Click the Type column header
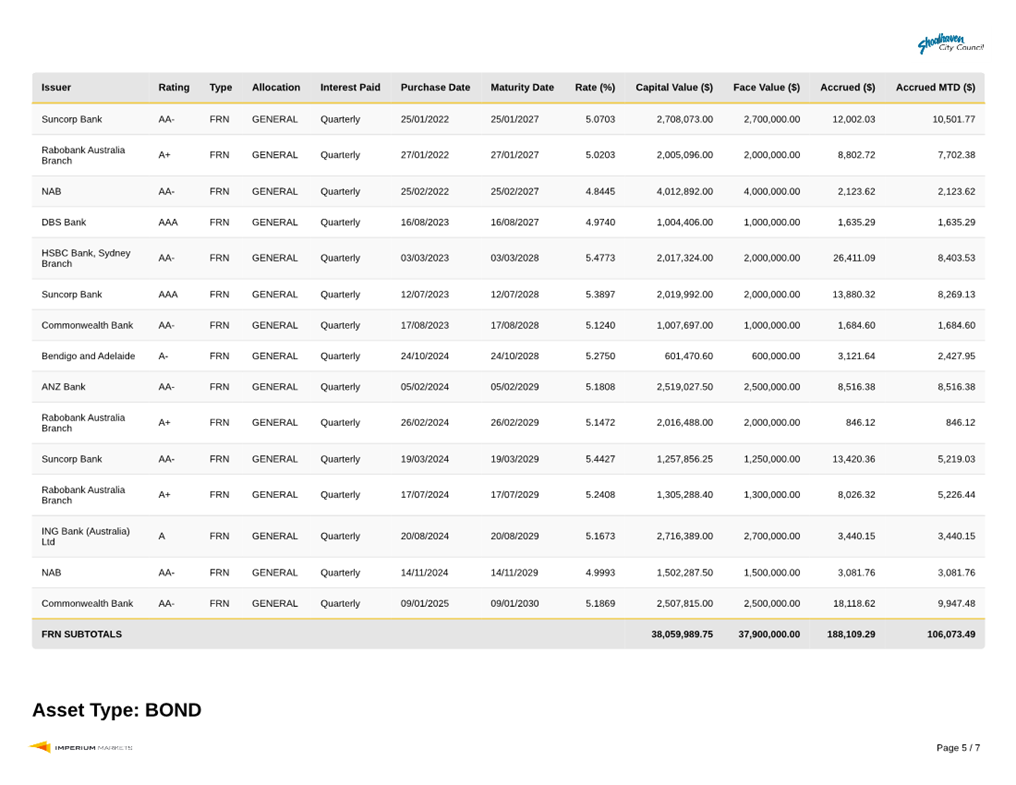The height and width of the screenshot is (785, 1016). 220,88
